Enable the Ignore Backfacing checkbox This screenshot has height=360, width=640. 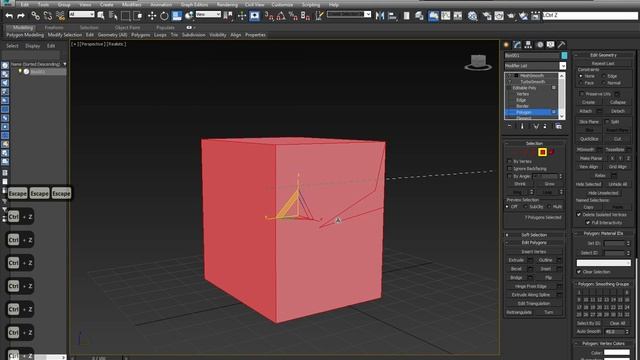click(509, 169)
